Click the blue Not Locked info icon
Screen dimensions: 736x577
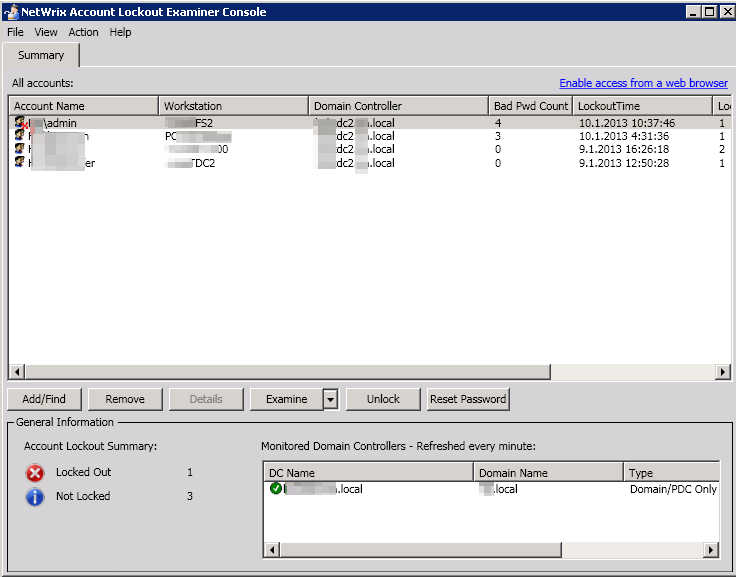point(35,497)
